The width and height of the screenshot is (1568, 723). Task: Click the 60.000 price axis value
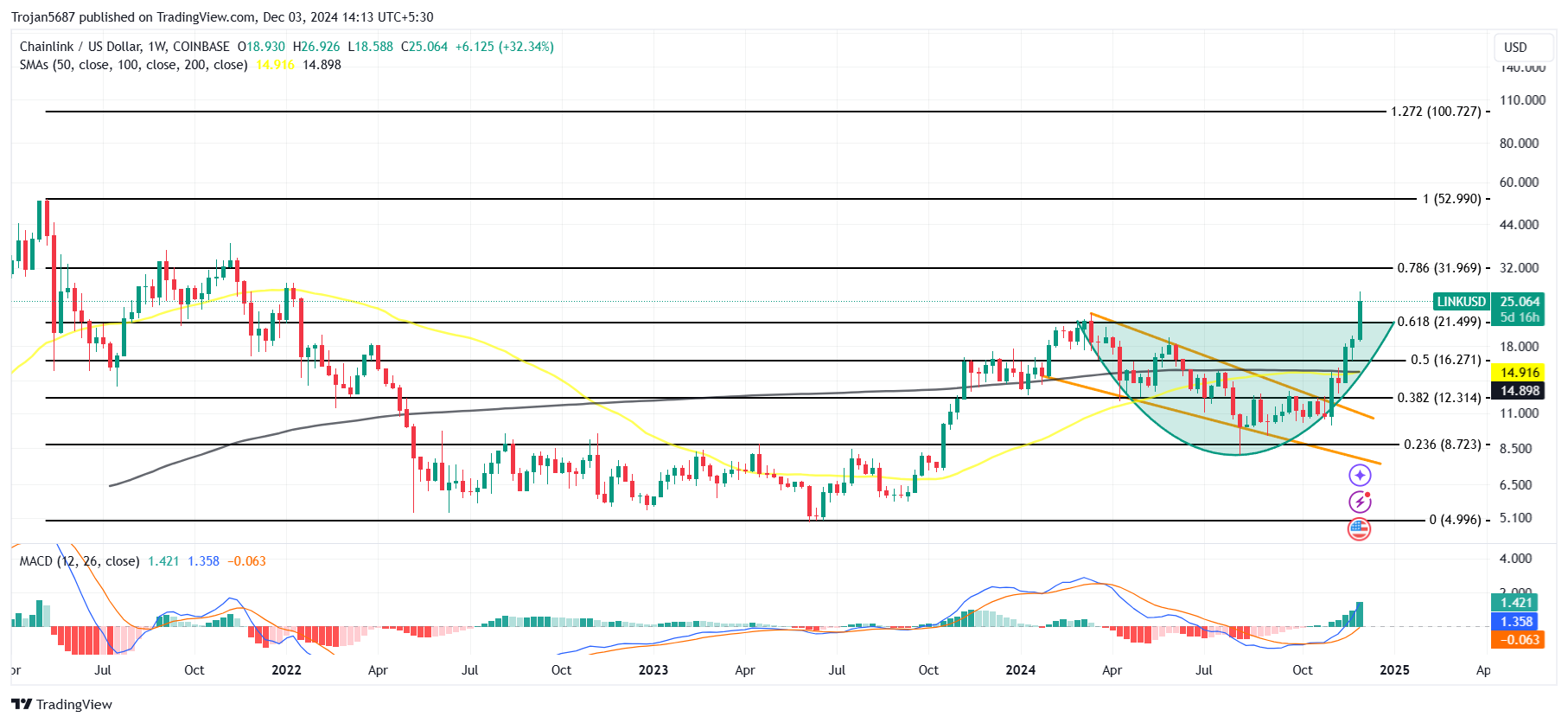[x=1520, y=182]
